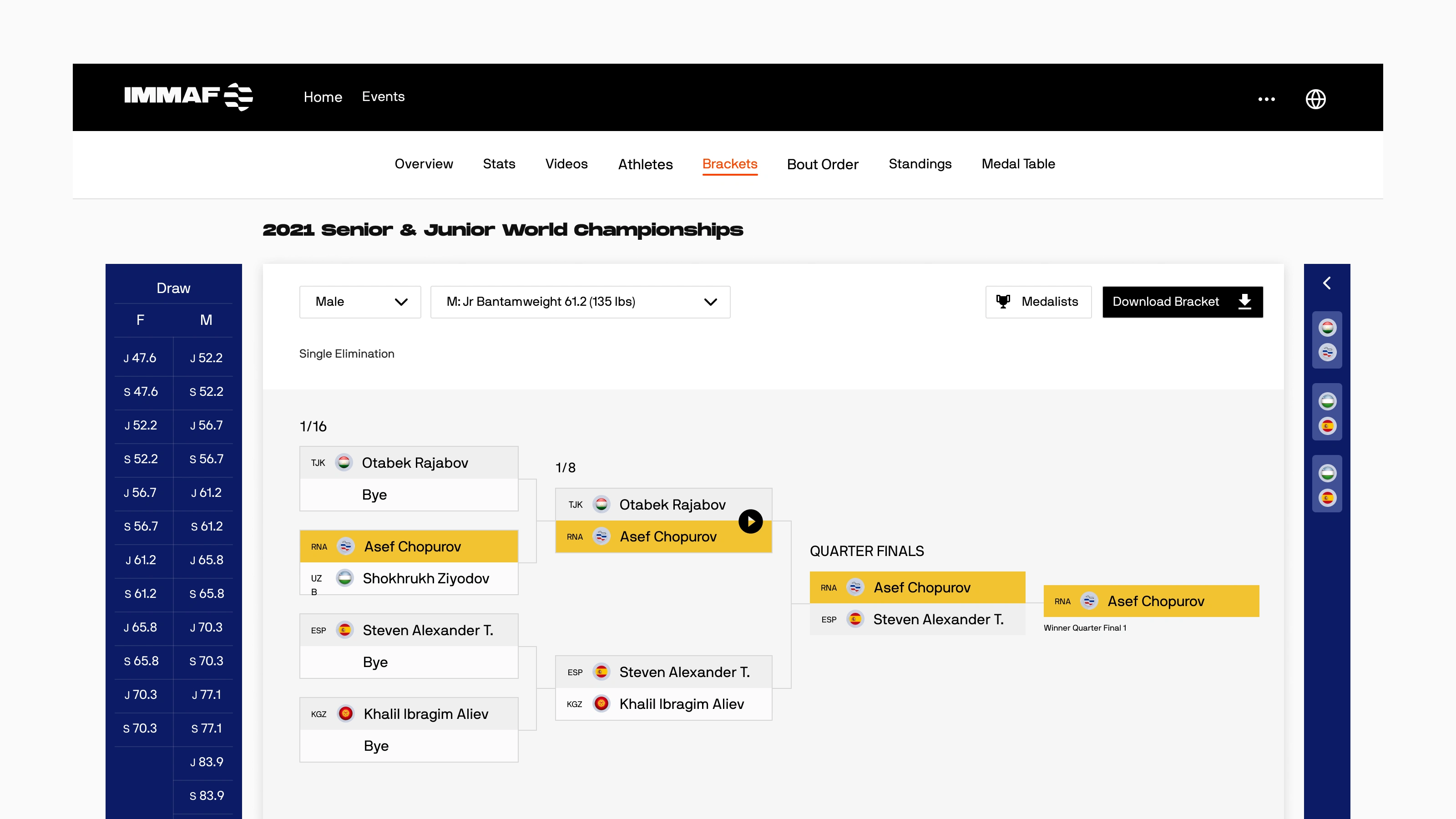1456x819 pixels.
Task: Select the Brackets tab
Action: tap(730, 164)
